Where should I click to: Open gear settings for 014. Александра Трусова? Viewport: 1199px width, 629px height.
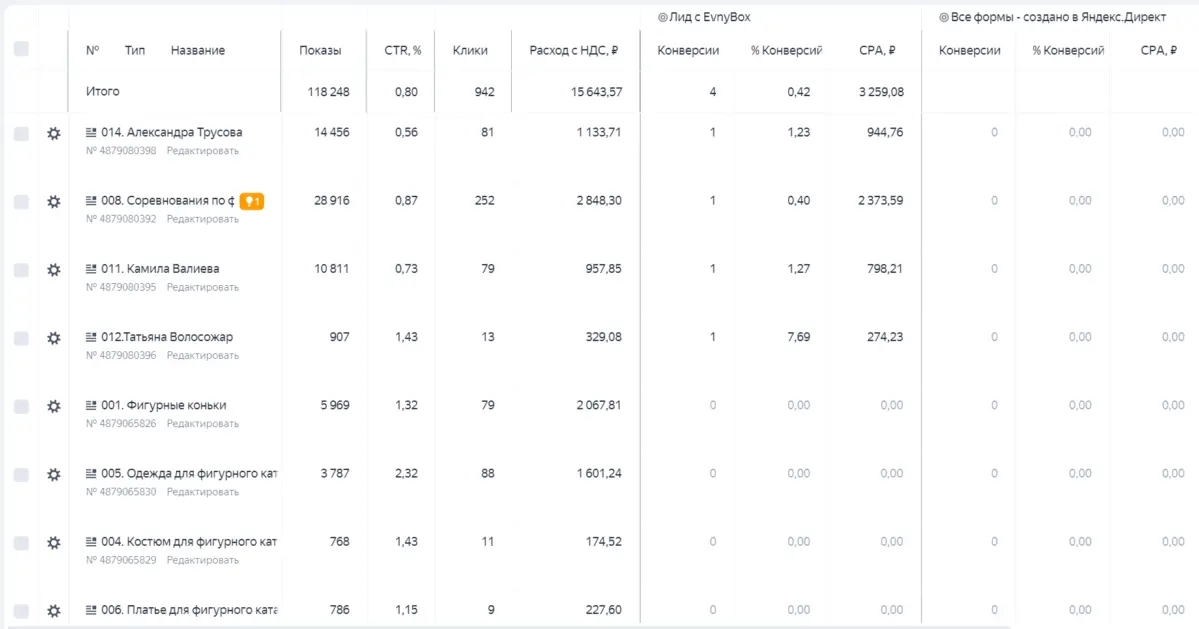coord(54,134)
